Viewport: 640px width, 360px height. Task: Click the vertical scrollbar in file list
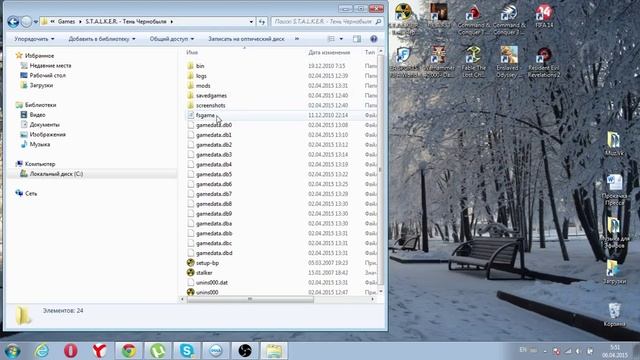[381, 170]
